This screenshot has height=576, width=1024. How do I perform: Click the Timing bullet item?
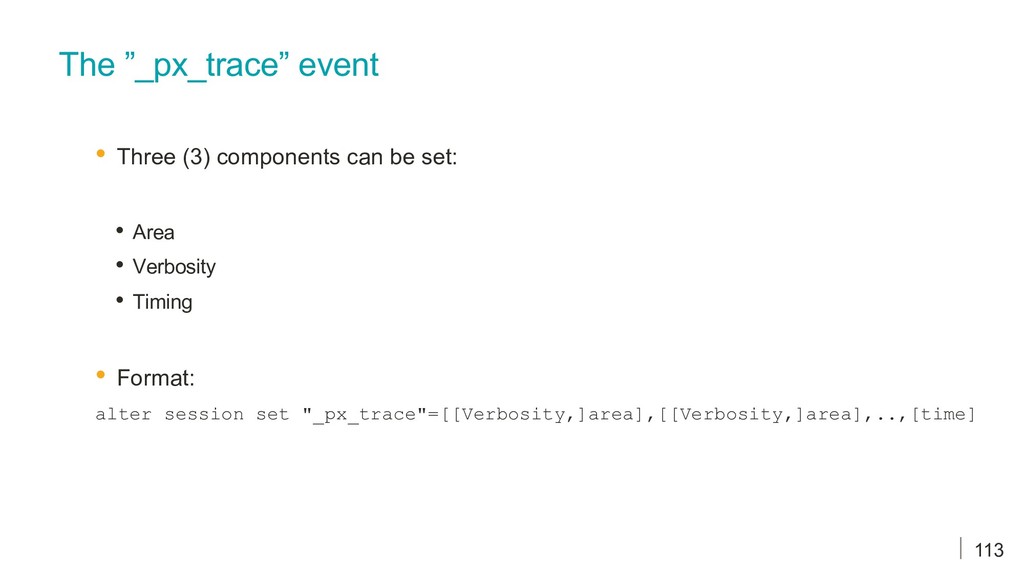[162, 302]
